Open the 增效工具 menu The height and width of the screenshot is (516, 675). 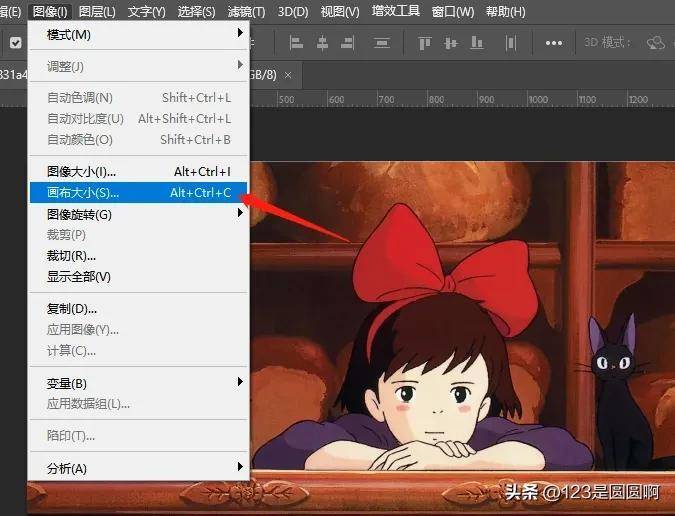[x=396, y=11]
